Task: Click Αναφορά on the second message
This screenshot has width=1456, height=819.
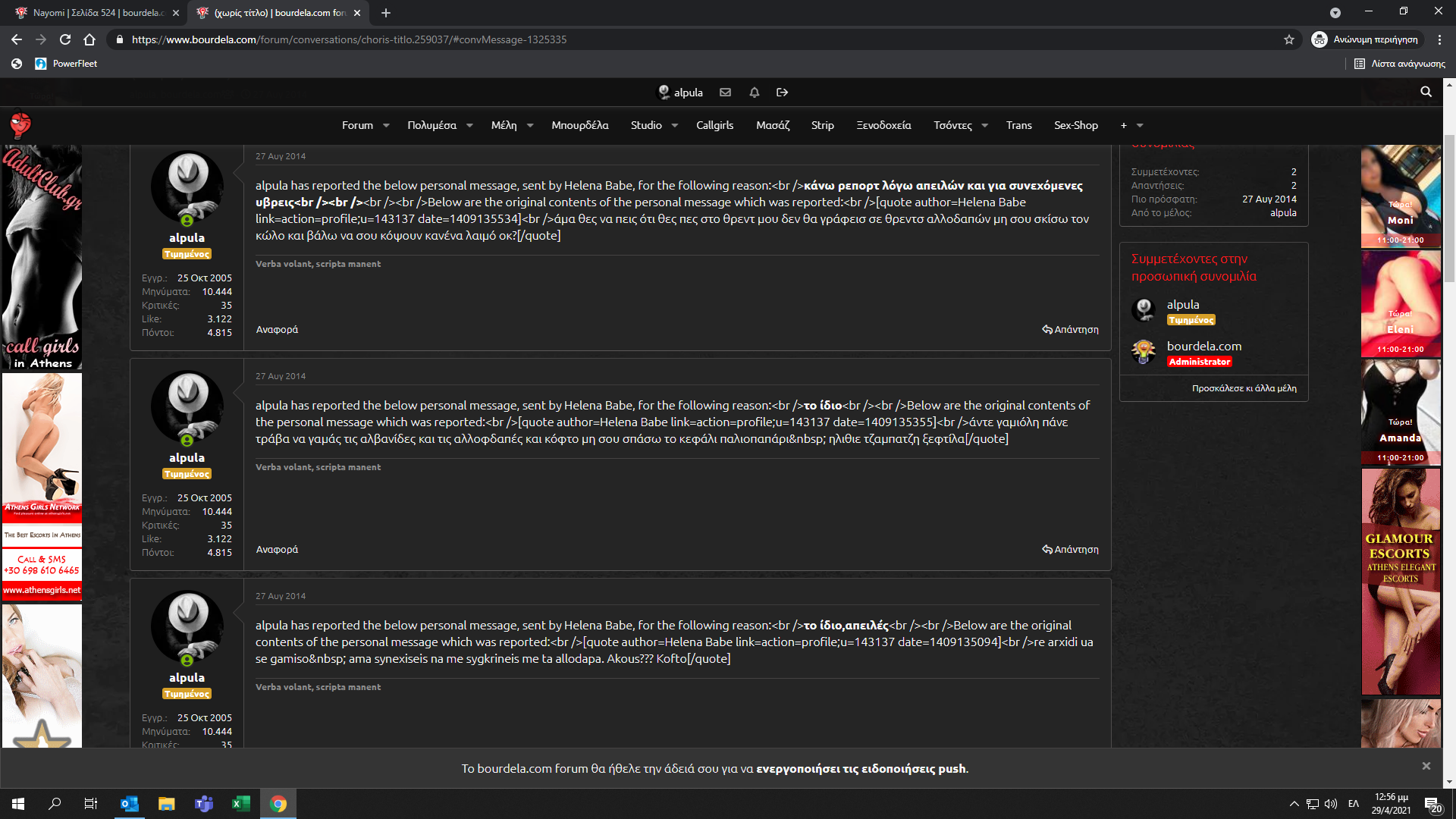Action: 277,549
